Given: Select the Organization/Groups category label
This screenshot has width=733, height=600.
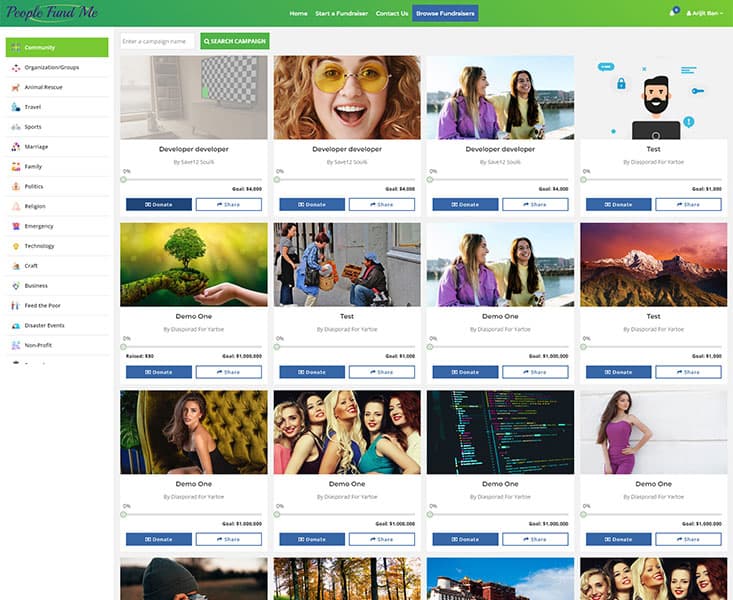Looking at the screenshot, I should [x=51, y=67].
